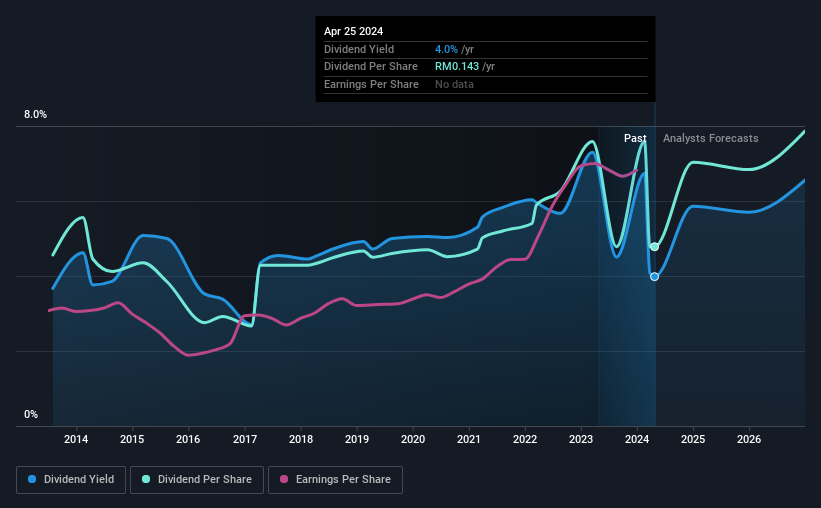Click the 2022 x-axis label
The image size is (821, 508).
click(x=525, y=439)
